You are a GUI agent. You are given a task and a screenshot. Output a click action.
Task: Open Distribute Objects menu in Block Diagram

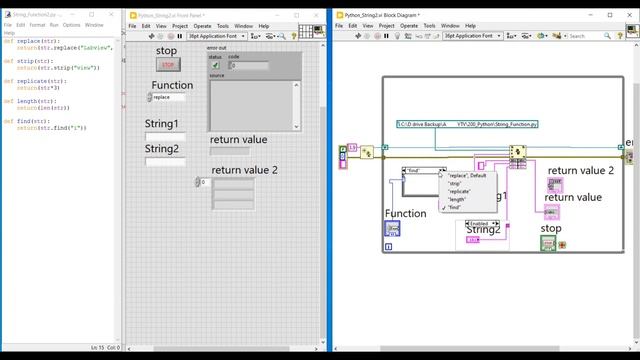click(526, 36)
